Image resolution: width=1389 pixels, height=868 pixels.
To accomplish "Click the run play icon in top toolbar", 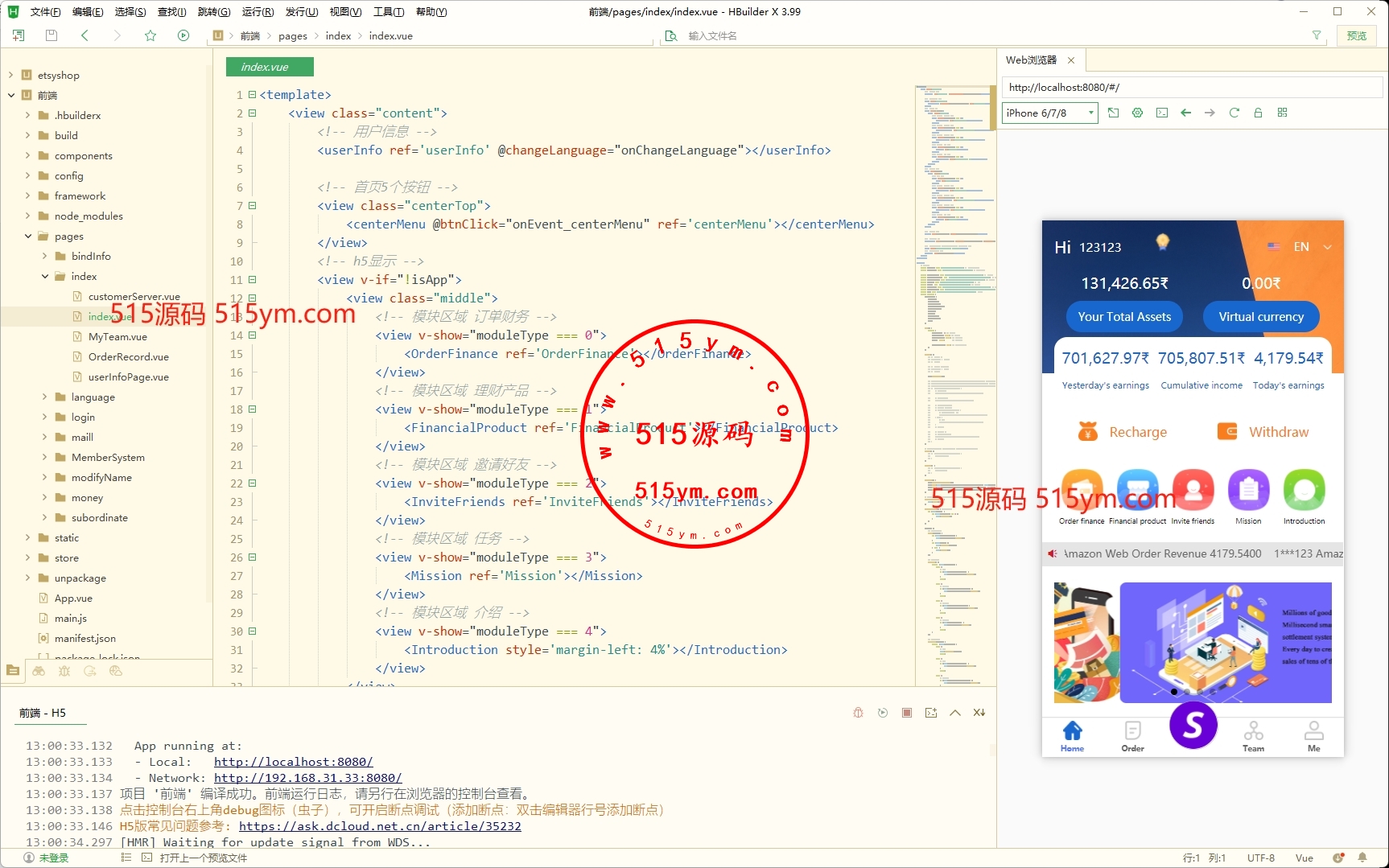I will pyautogui.click(x=183, y=35).
